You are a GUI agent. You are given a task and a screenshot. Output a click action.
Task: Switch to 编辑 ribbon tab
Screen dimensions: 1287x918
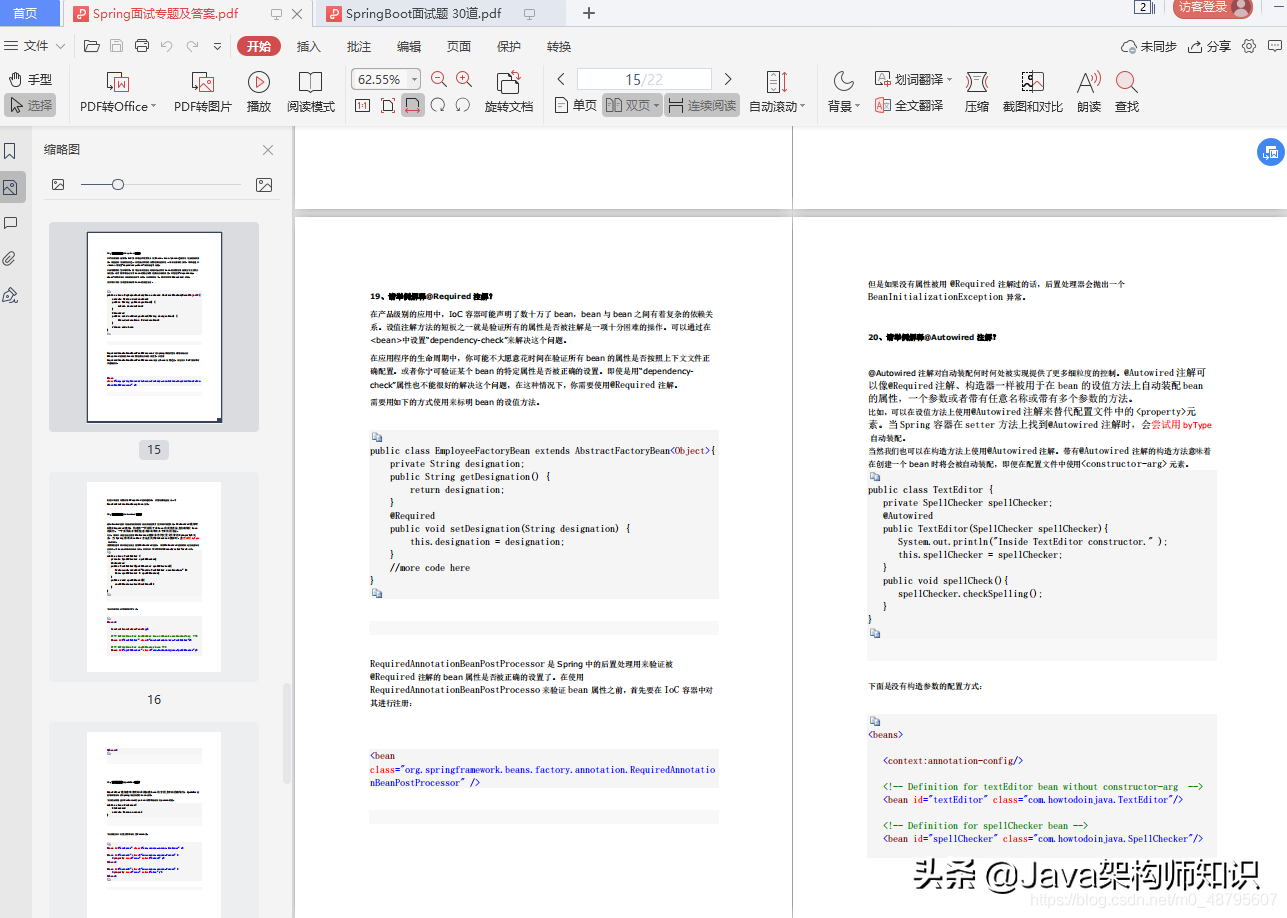click(x=409, y=46)
